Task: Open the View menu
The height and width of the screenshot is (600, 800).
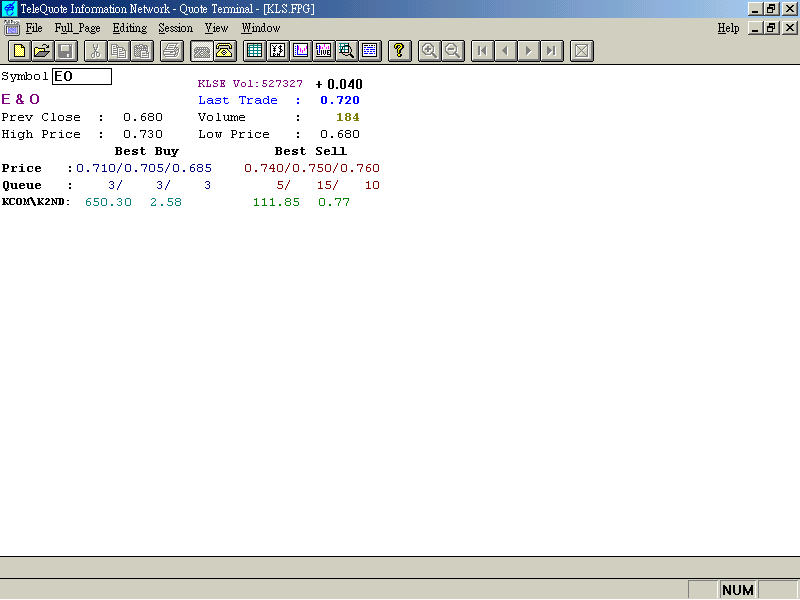Action: click(216, 28)
